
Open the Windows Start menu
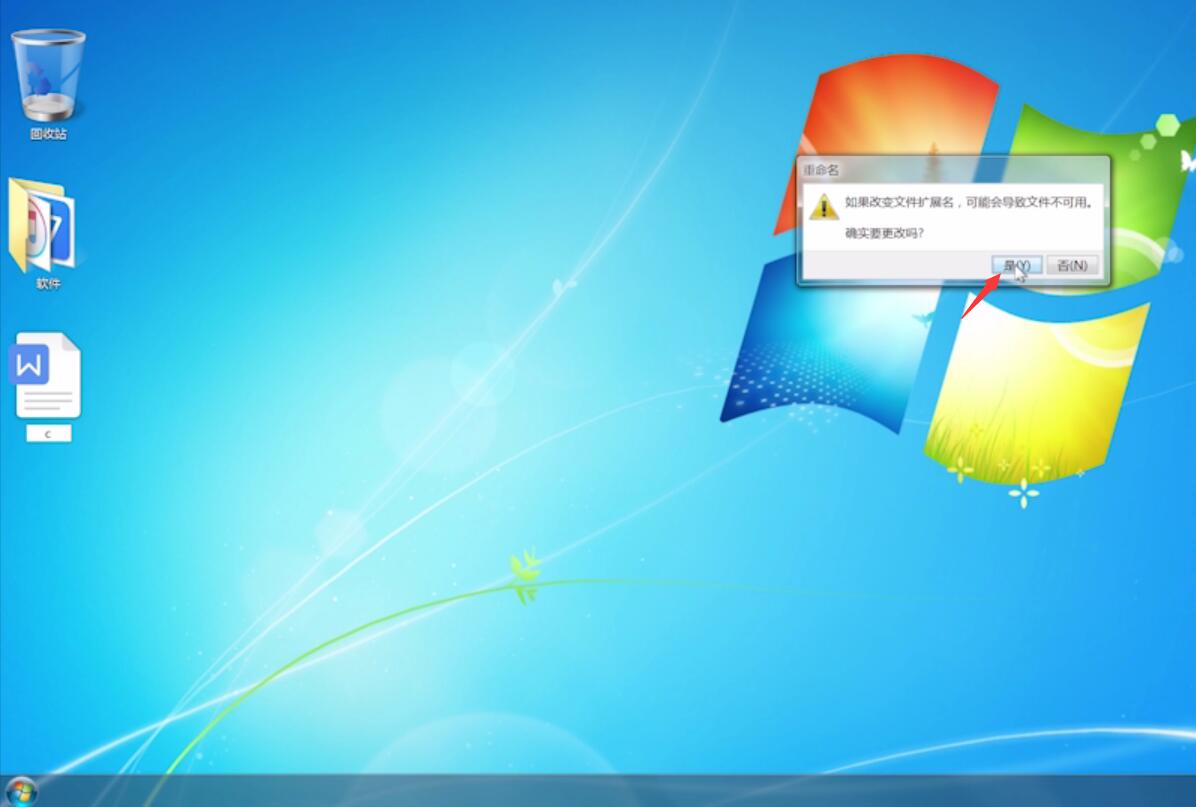[21, 792]
